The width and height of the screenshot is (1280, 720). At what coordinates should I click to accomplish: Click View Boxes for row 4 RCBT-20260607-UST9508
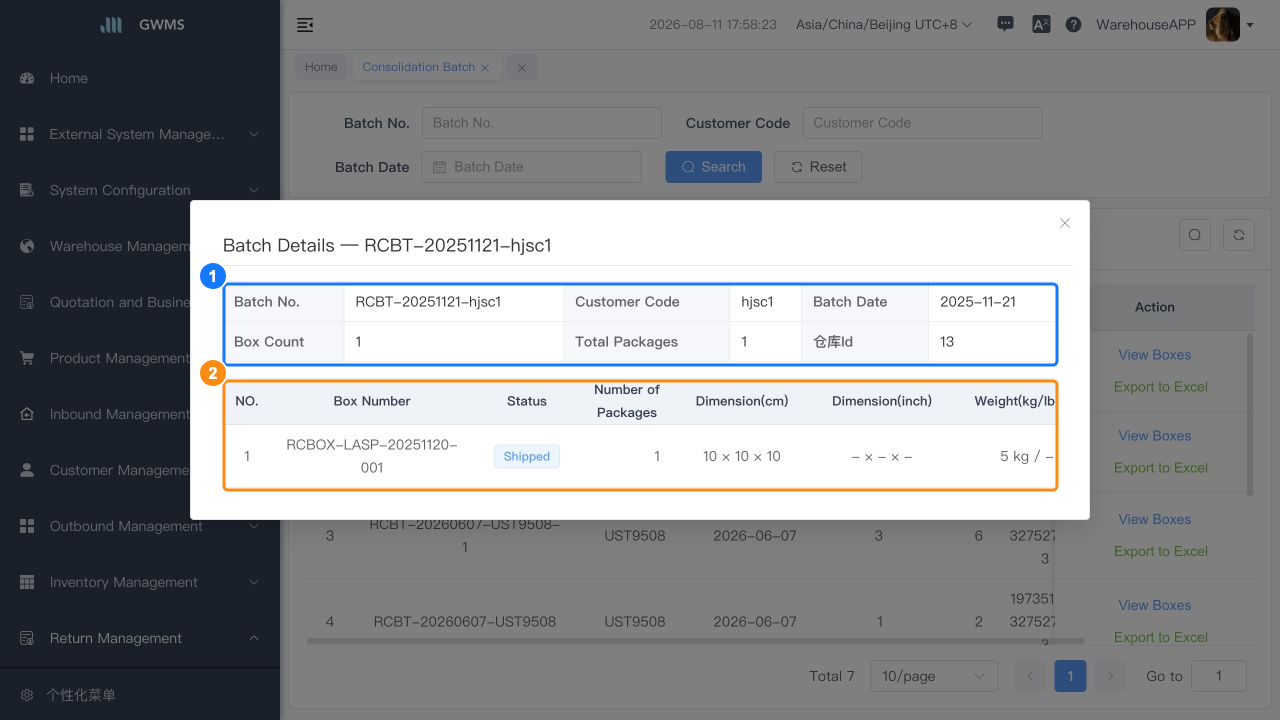point(1154,606)
